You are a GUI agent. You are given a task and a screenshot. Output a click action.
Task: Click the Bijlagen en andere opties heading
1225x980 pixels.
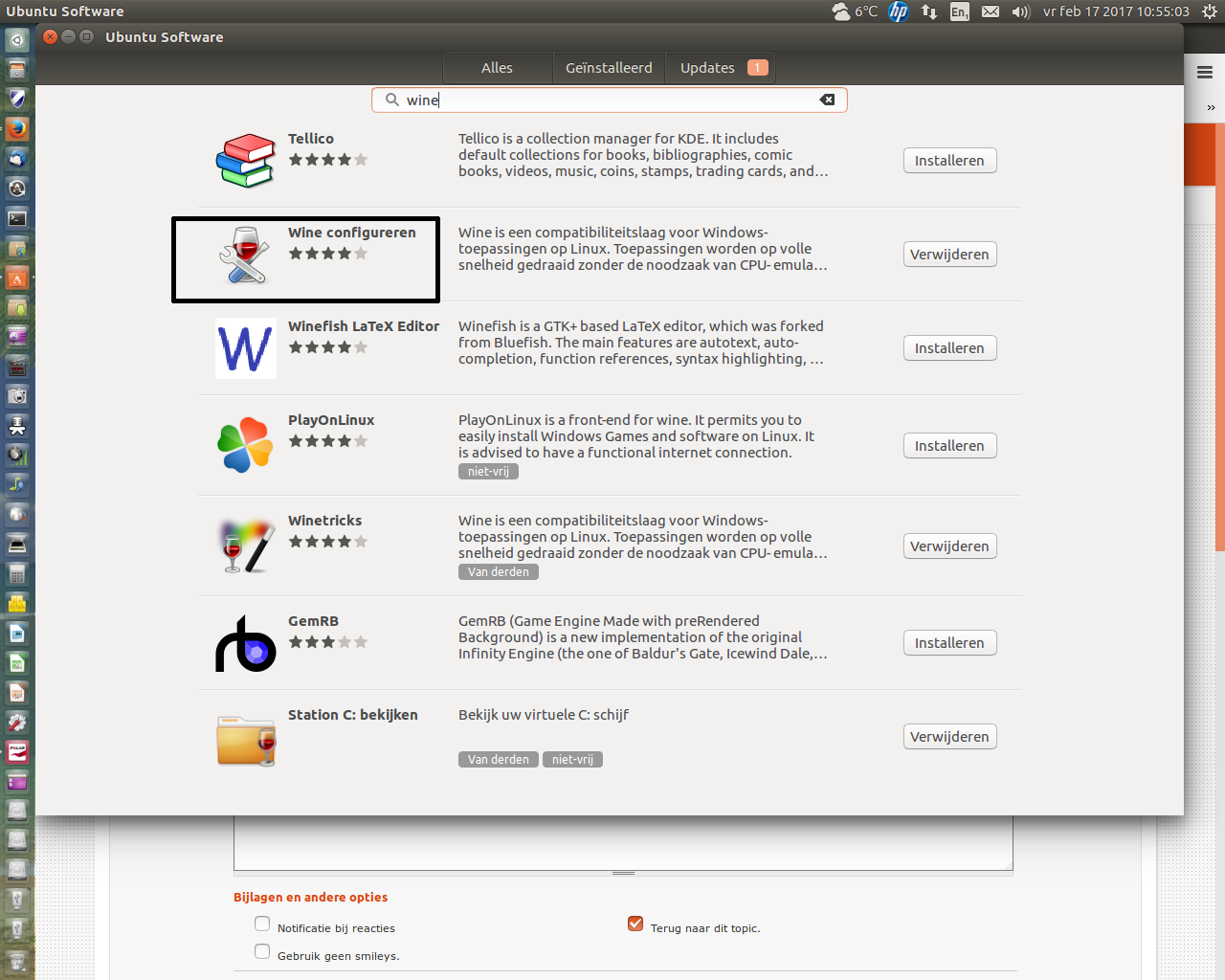click(310, 898)
